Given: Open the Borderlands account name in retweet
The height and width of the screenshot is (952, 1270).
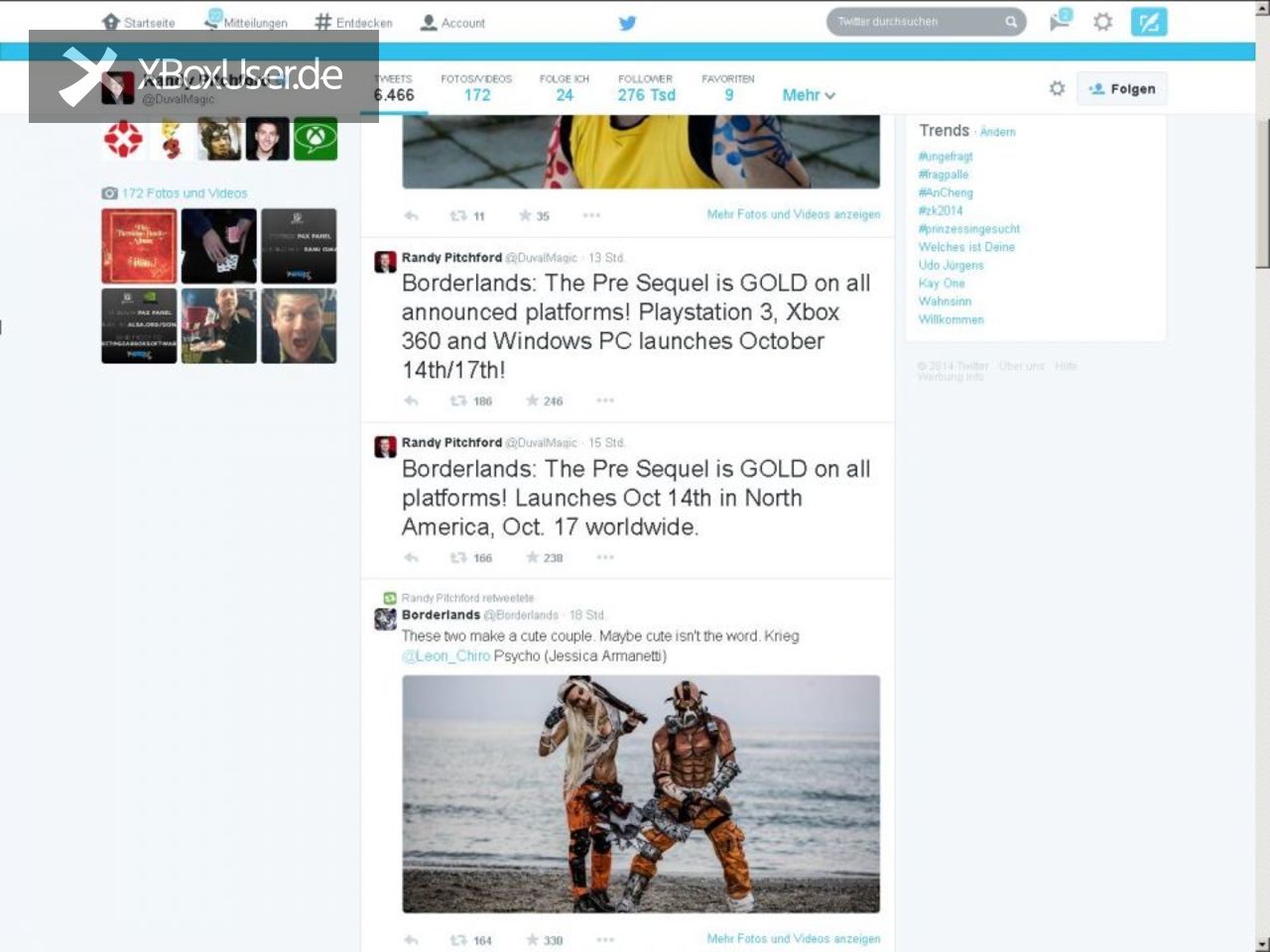Looking at the screenshot, I should tap(441, 615).
